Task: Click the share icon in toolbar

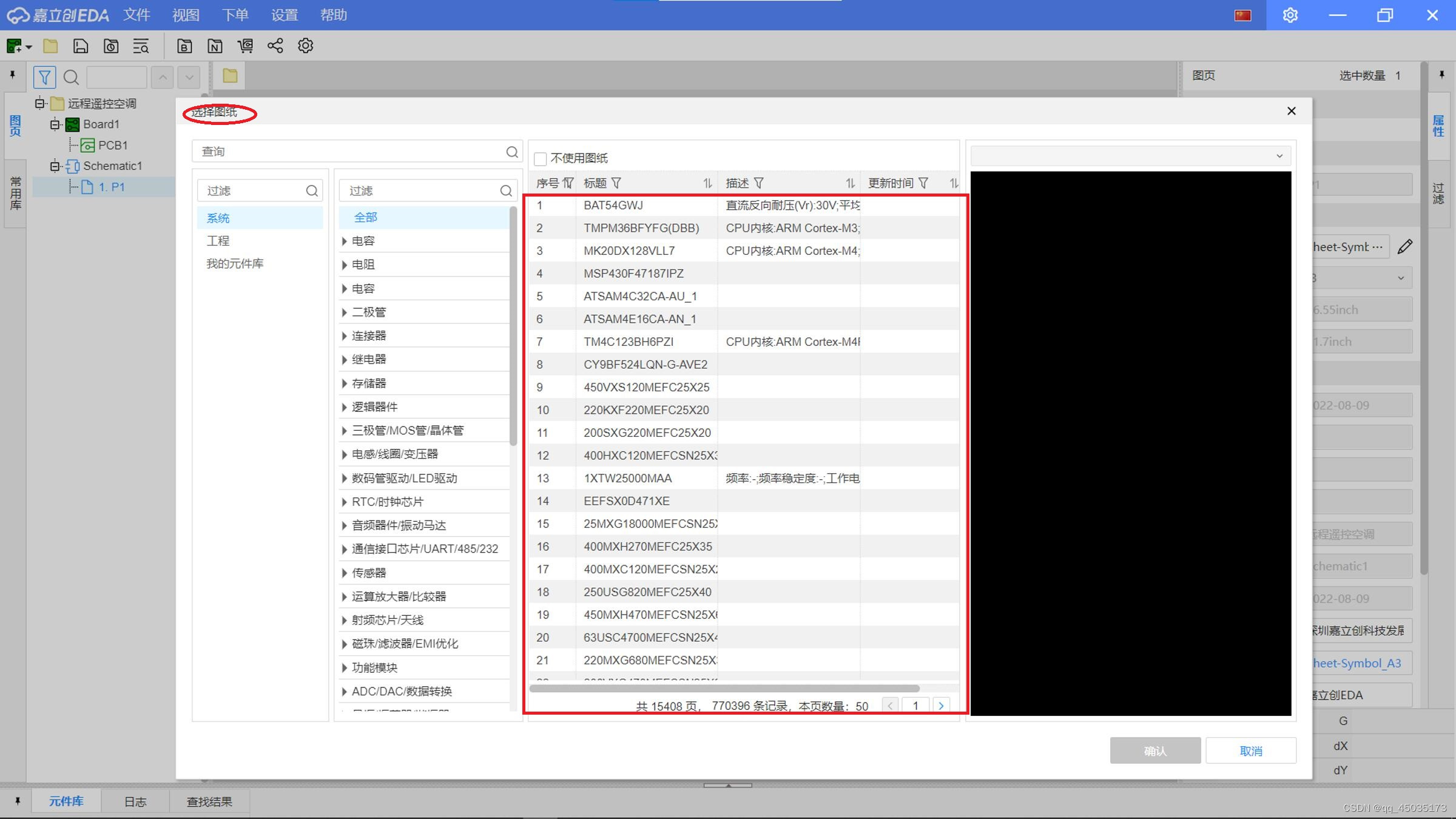Action: click(275, 46)
